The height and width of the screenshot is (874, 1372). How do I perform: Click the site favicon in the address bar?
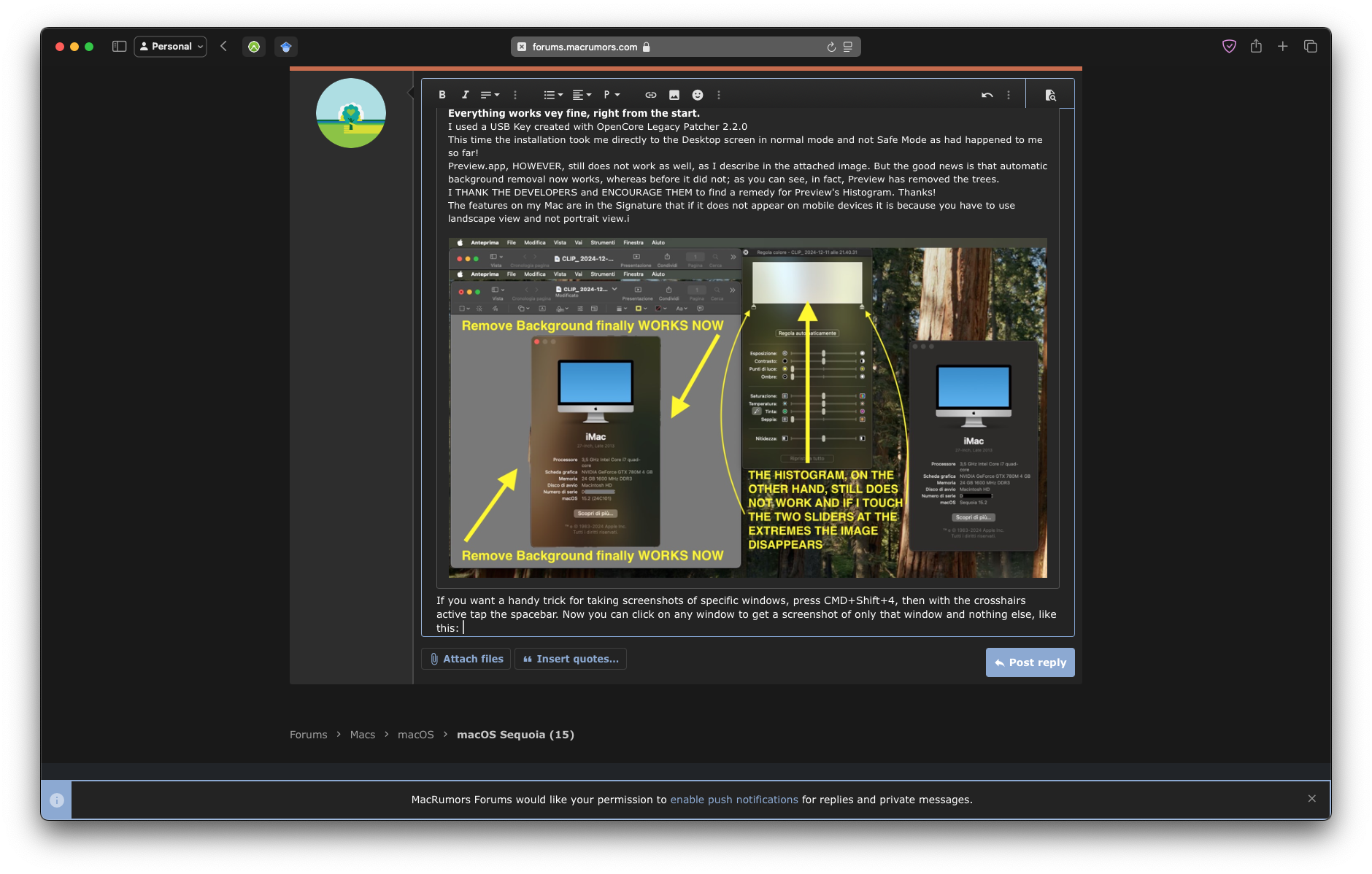(522, 47)
